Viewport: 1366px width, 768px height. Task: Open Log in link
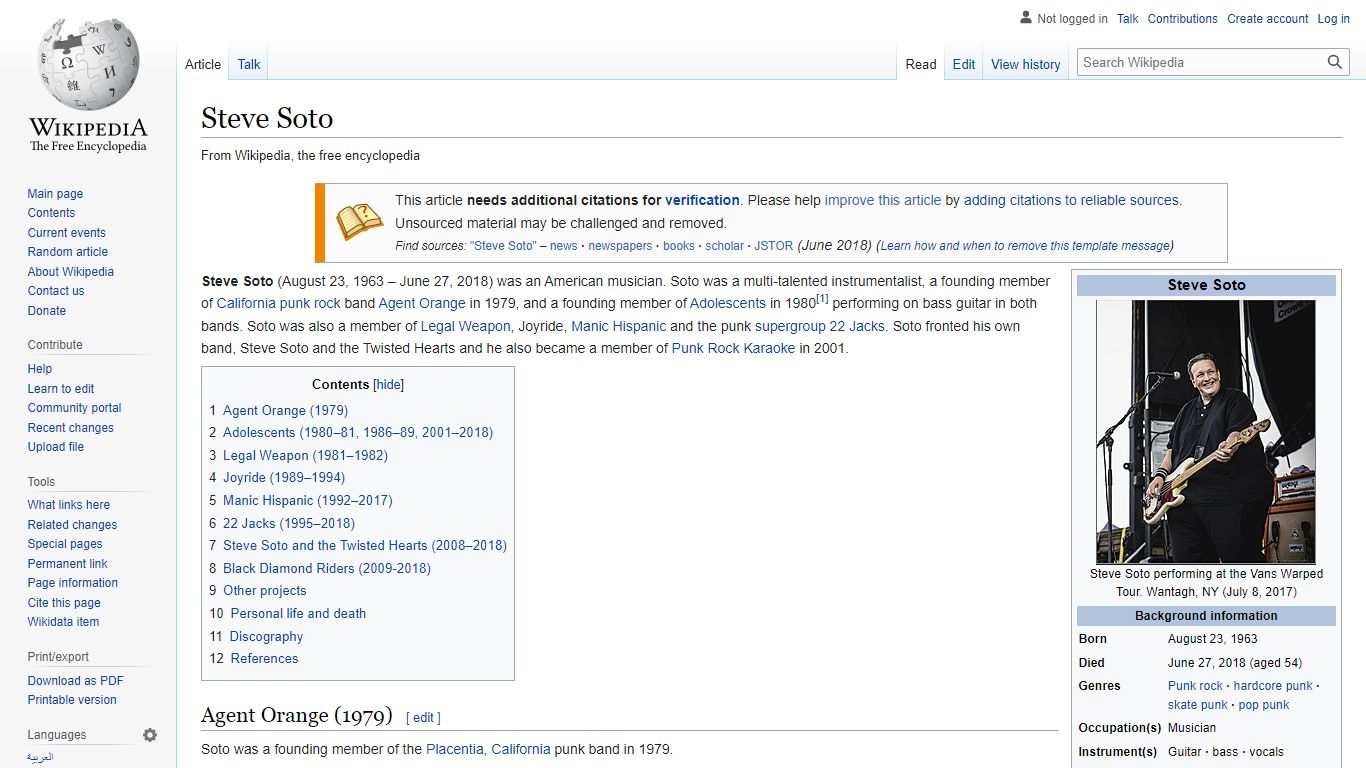(x=1333, y=18)
